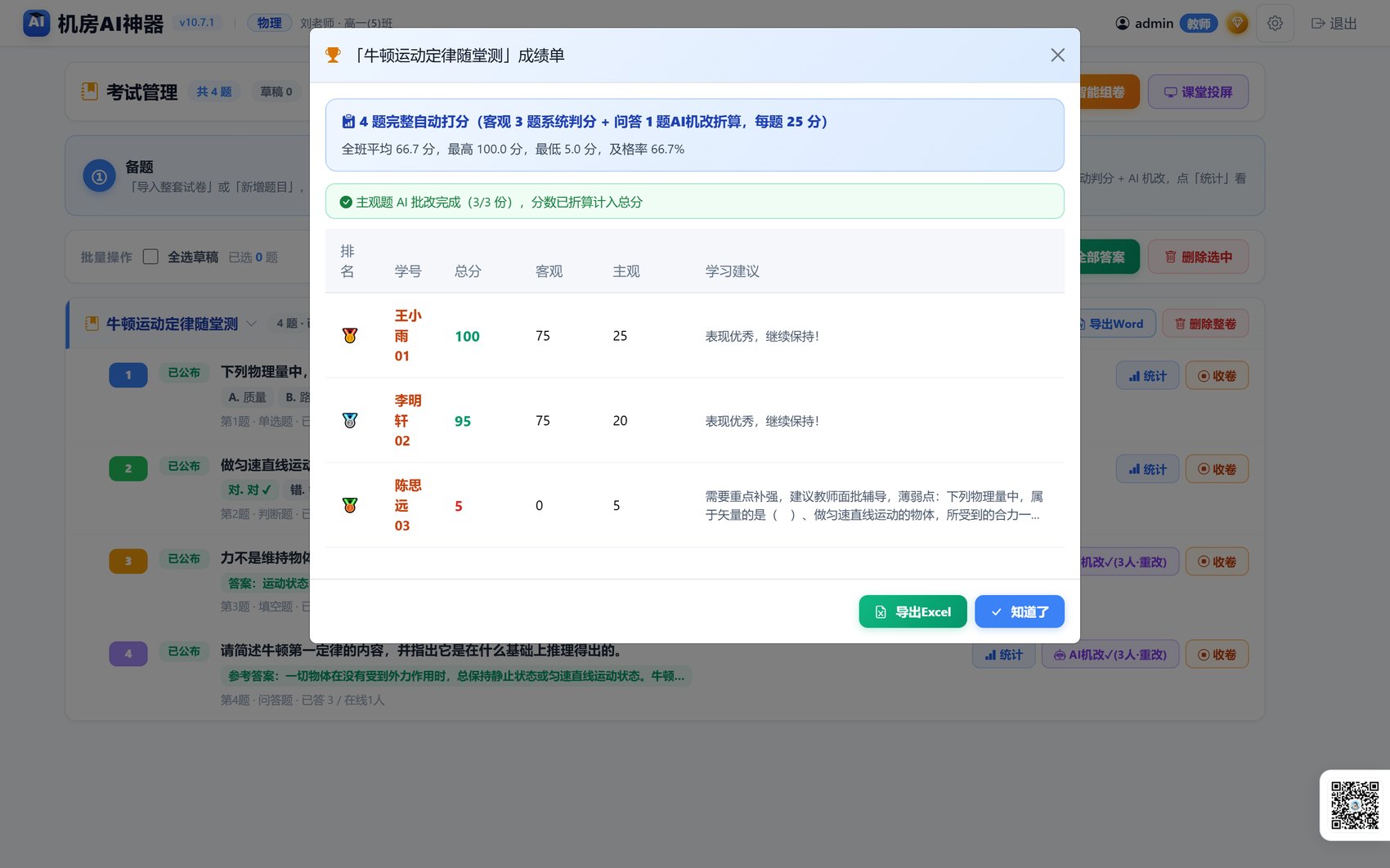Screen dimensions: 1390x868
Task: Click 删除选中 button
Action: pos(1198,257)
